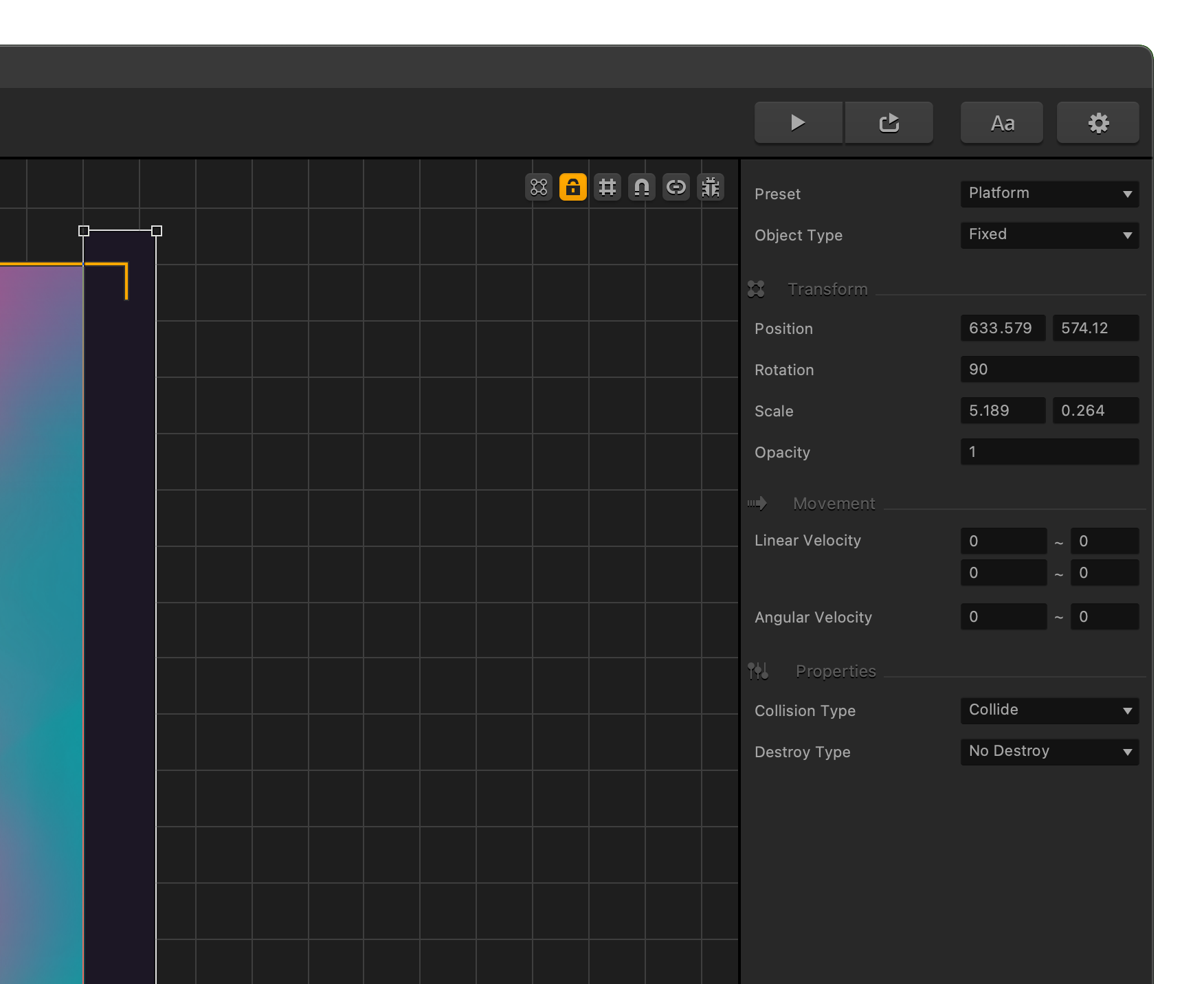The width and height of the screenshot is (1204, 984).
Task: Click second-row Linear Velocity minimum field
Action: (1004, 573)
